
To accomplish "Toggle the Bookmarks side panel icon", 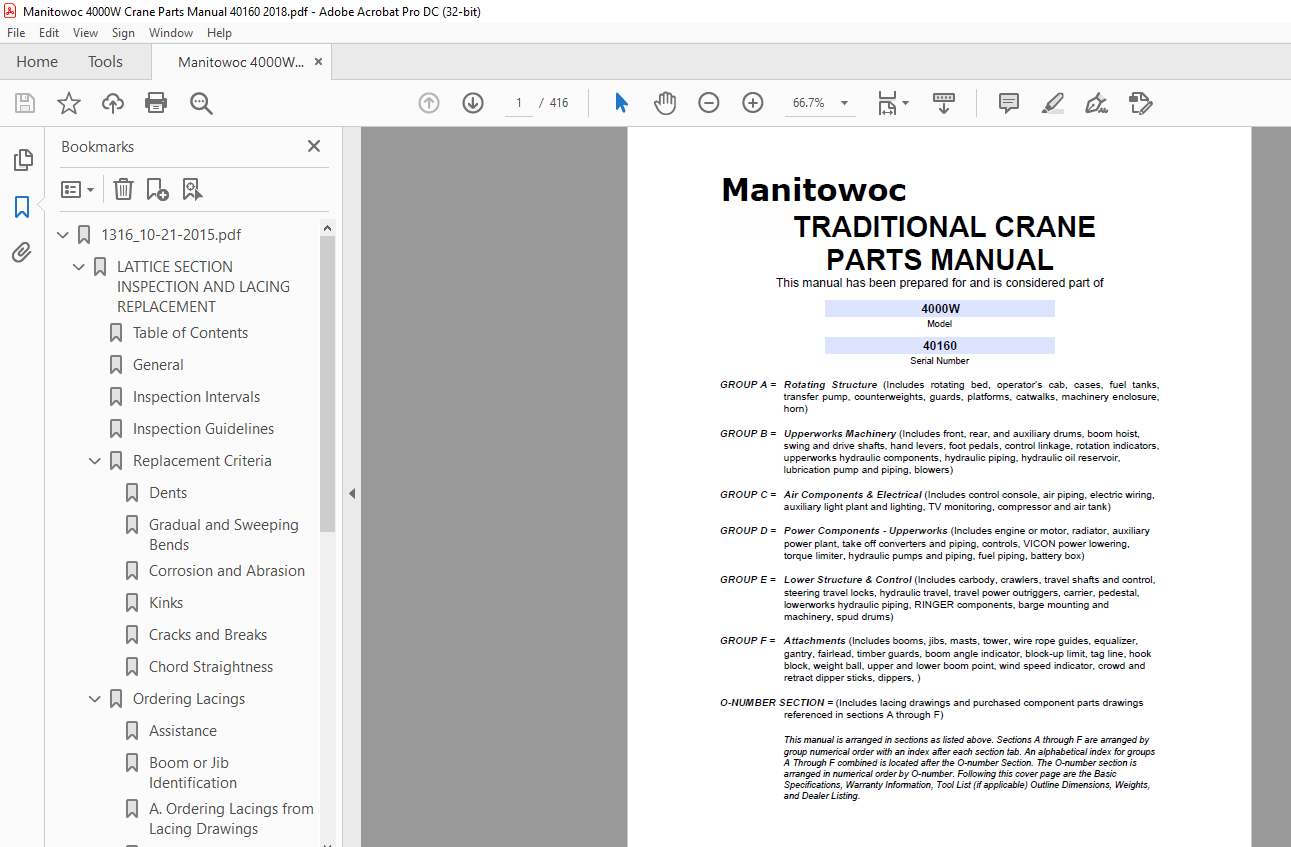I will click(22, 207).
